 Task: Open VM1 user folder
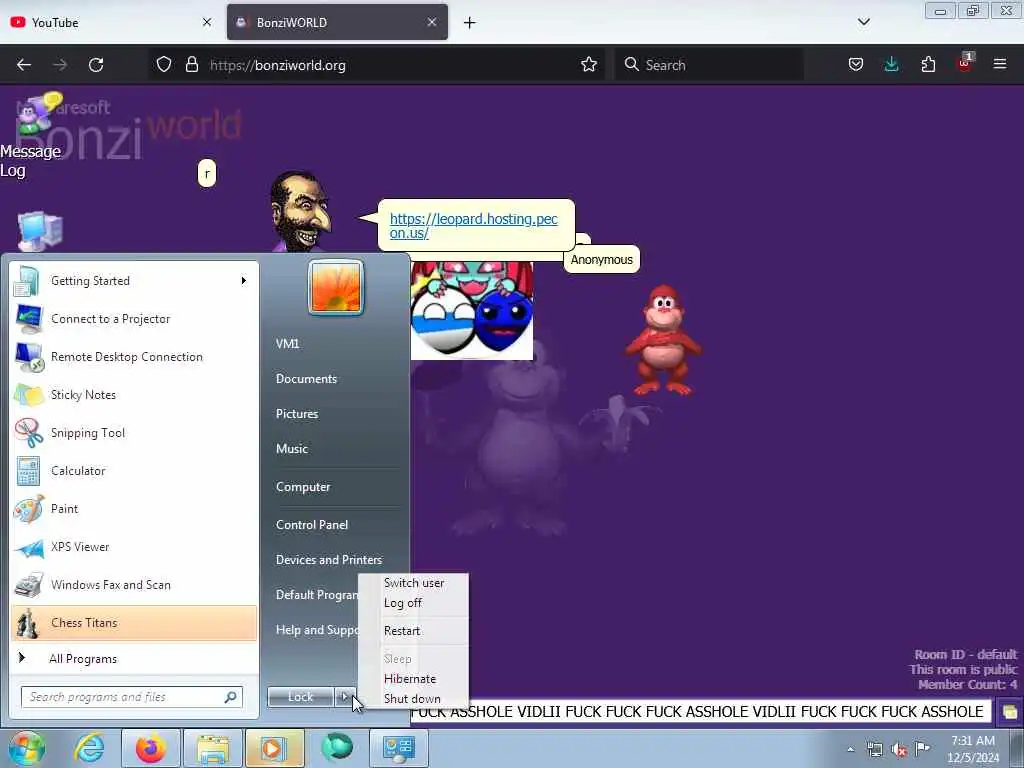click(287, 344)
